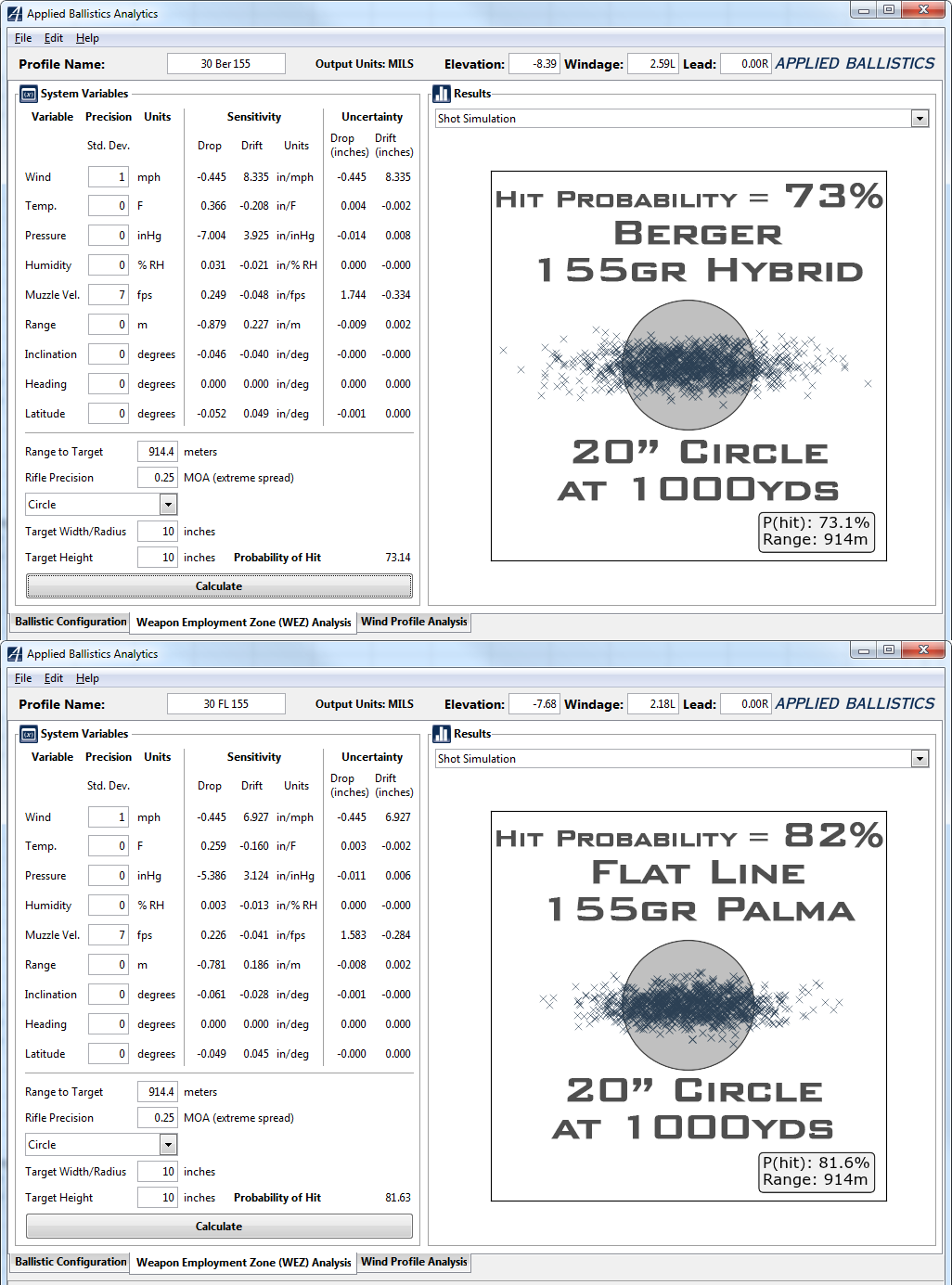Image resolution: width=952 pixels, height=1285 pixels.
Task: Click Results chart icon in the 30 FL 155 window
Action: coord(442,734)
